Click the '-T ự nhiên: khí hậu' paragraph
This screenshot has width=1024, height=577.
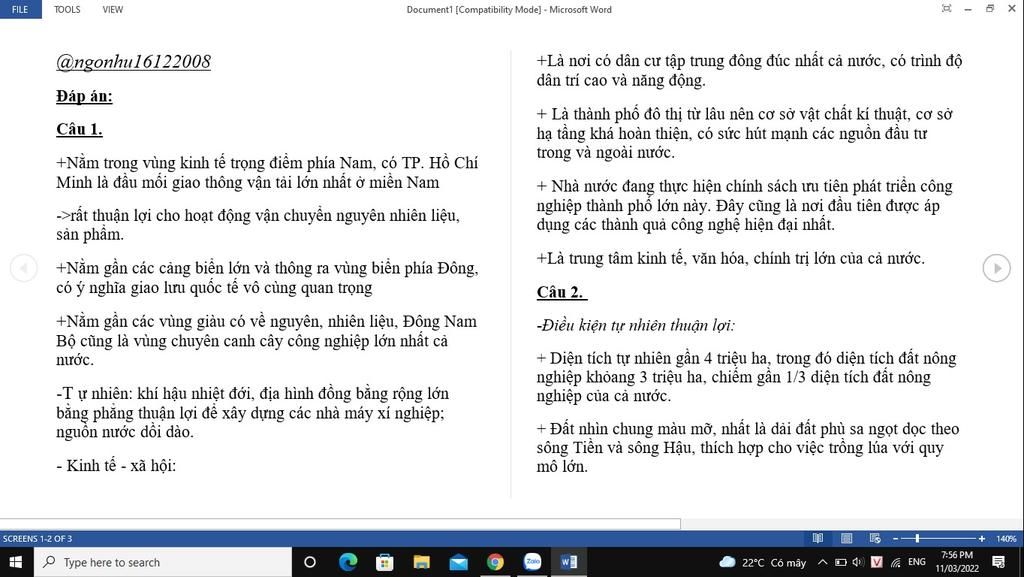click(252, 413)
